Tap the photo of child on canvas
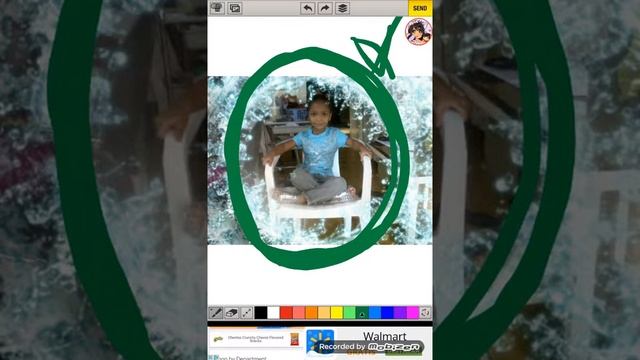640x360 pixels. [x=320, y=160]
